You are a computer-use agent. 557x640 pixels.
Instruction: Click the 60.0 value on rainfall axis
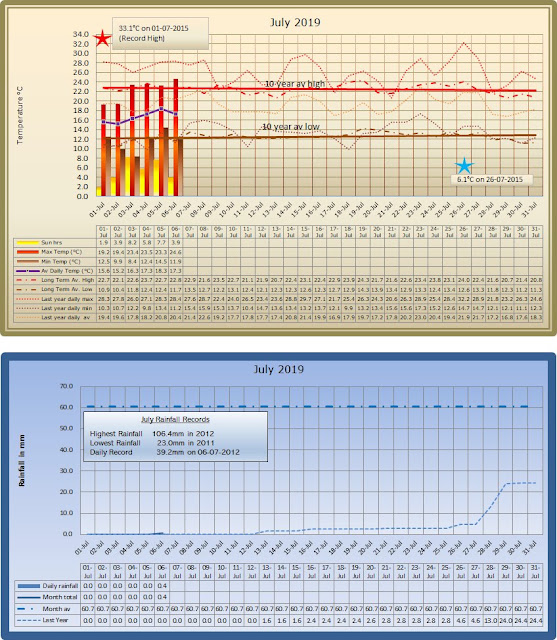click(x=67, y=407)
